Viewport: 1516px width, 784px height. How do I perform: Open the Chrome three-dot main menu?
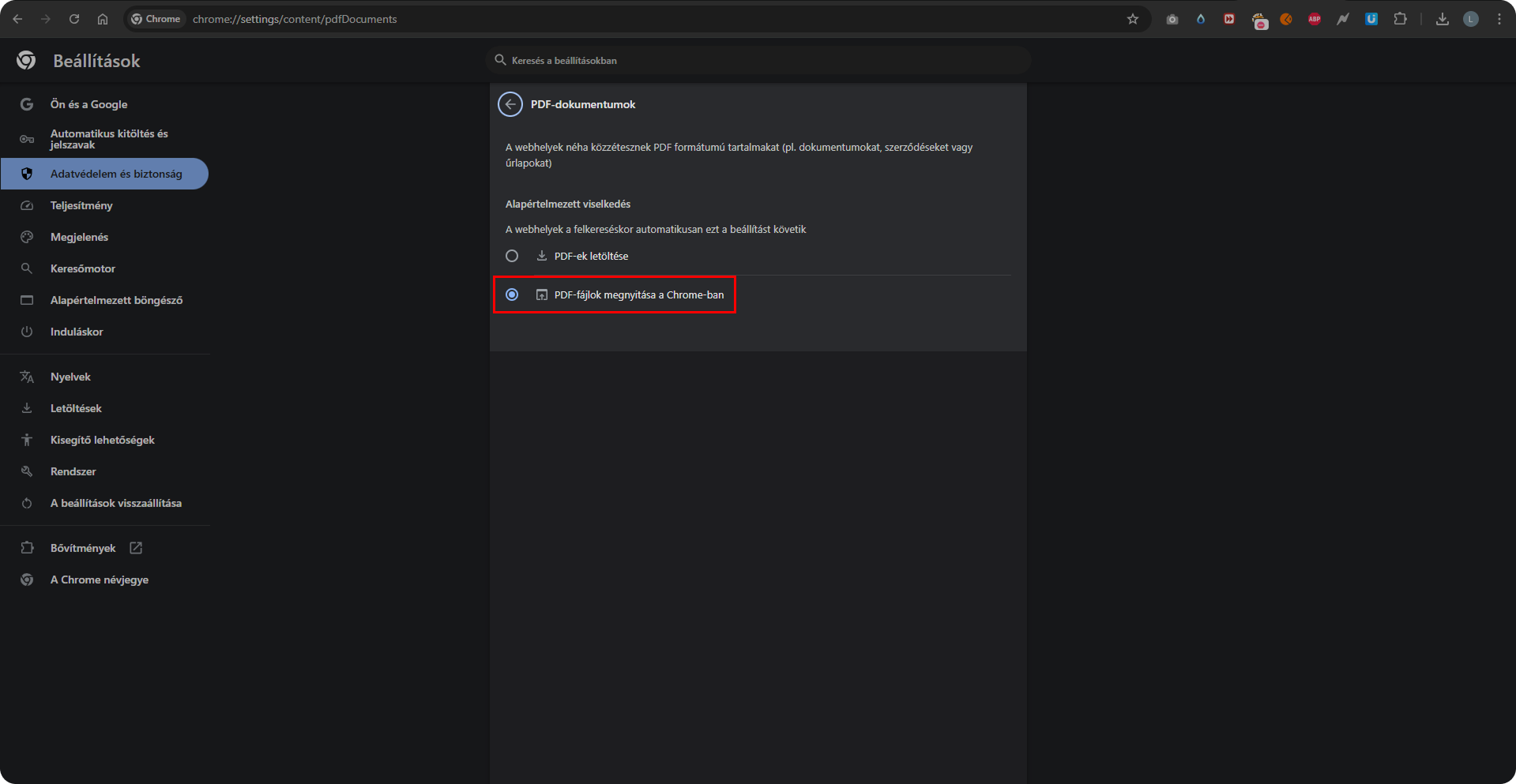pos(1499,19)
